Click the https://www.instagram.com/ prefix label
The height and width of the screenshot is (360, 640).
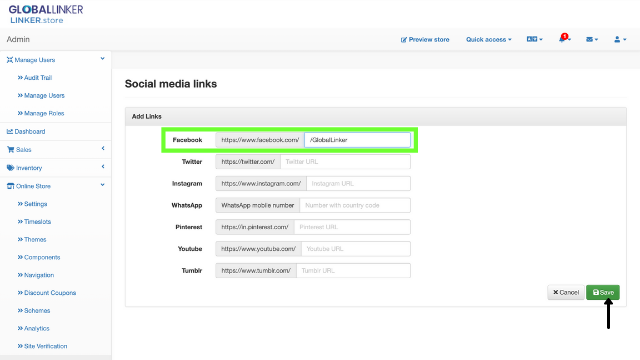point(261,184)
